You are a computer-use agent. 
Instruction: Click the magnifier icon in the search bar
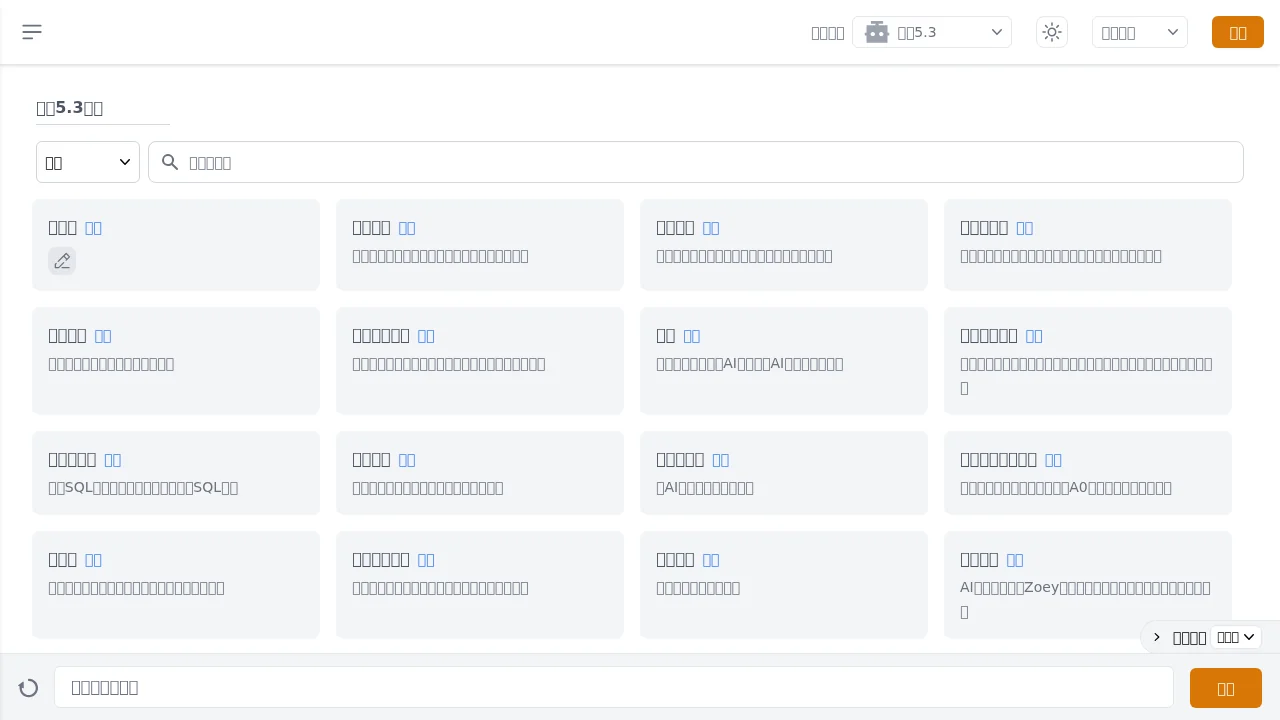point(170,162)
